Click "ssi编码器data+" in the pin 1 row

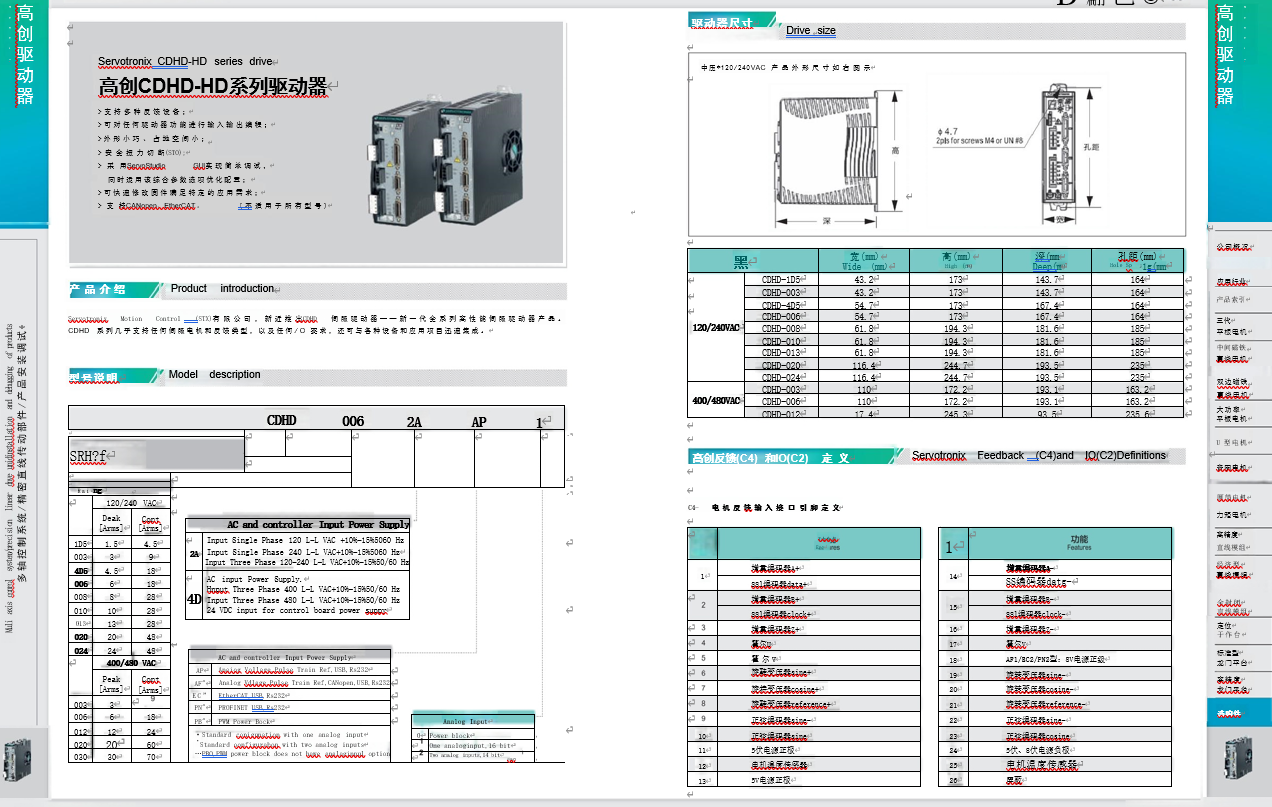point(779,583)
